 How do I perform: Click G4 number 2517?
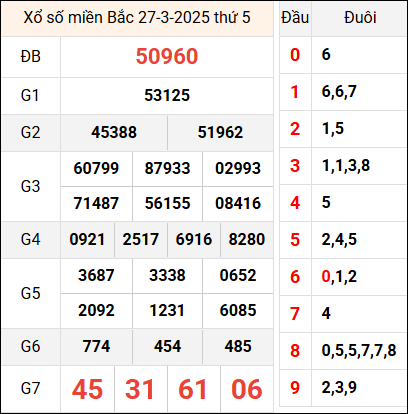tap(141, 239)
